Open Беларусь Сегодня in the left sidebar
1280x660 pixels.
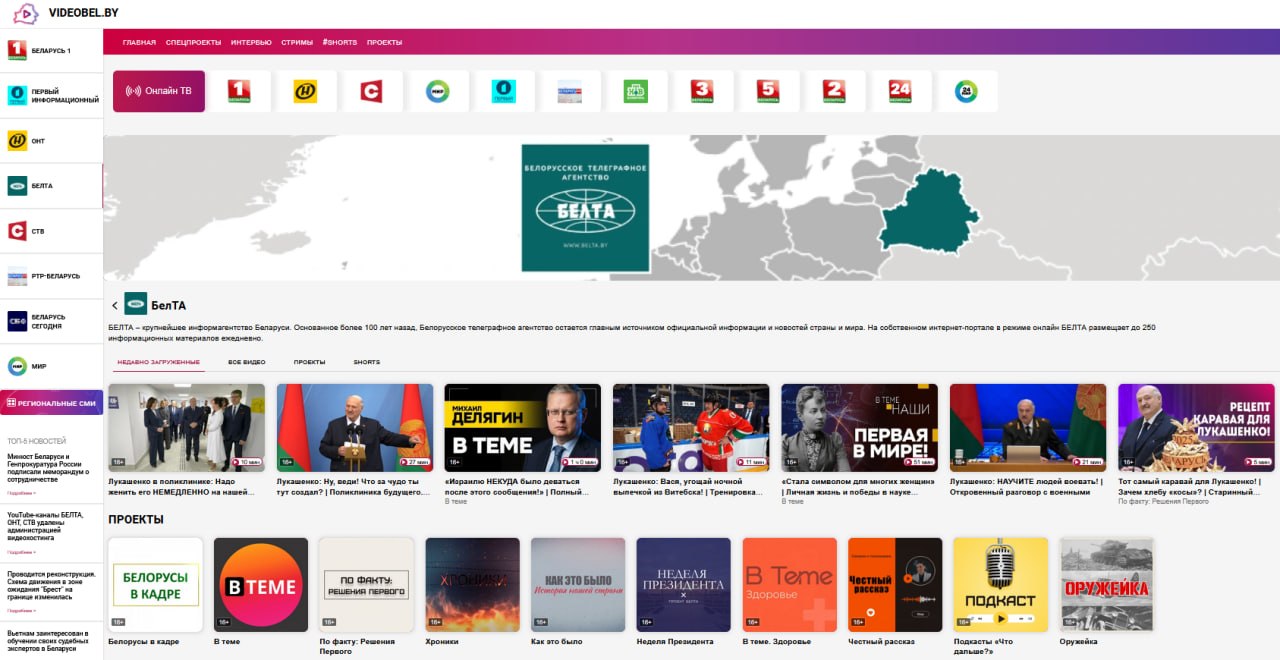point(50,321)
